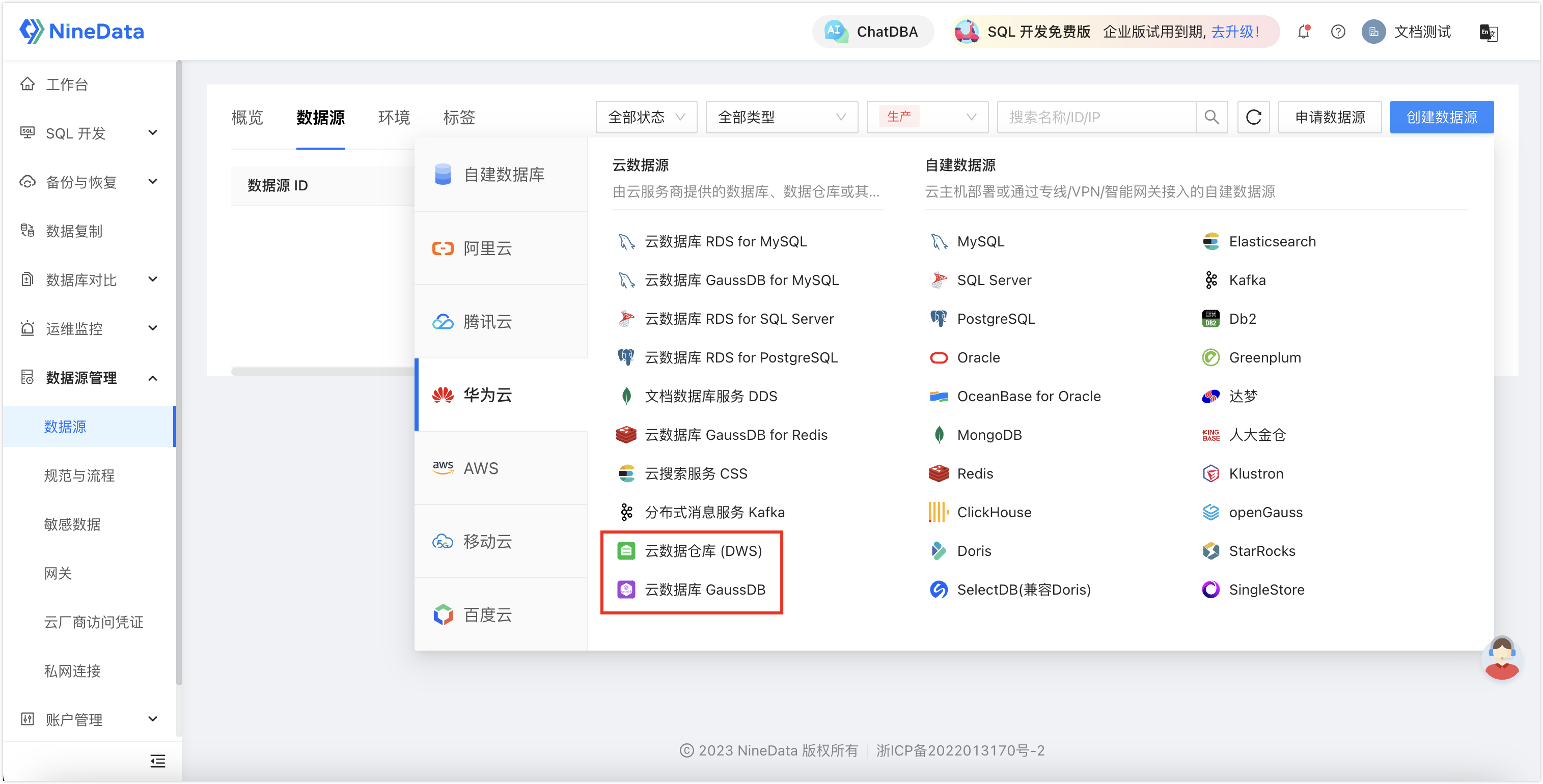Click the ClickHouse yellow bars icon
Screen dimensions: 1543x784
(939, 512)
